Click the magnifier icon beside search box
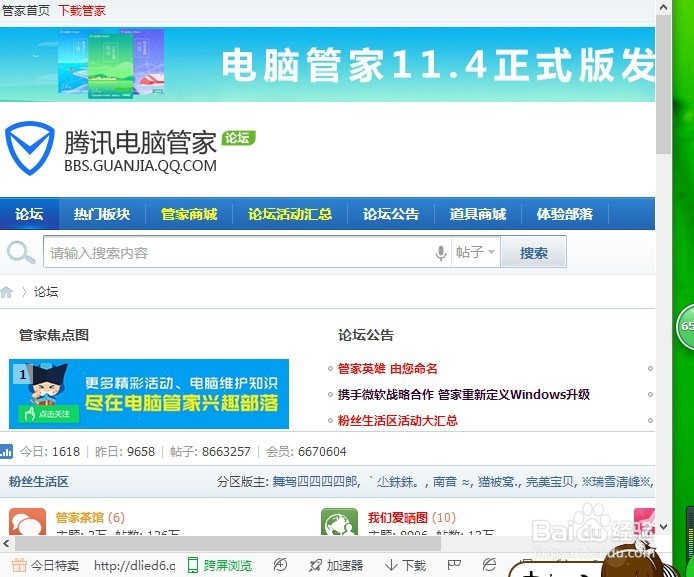694x577 pixels. 20,252
